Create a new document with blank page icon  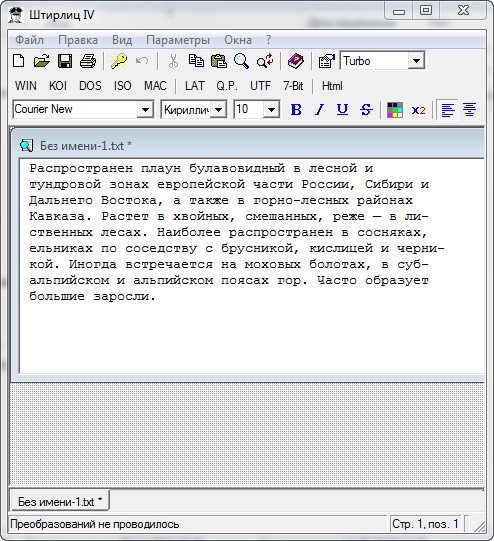tap(19, 61)
